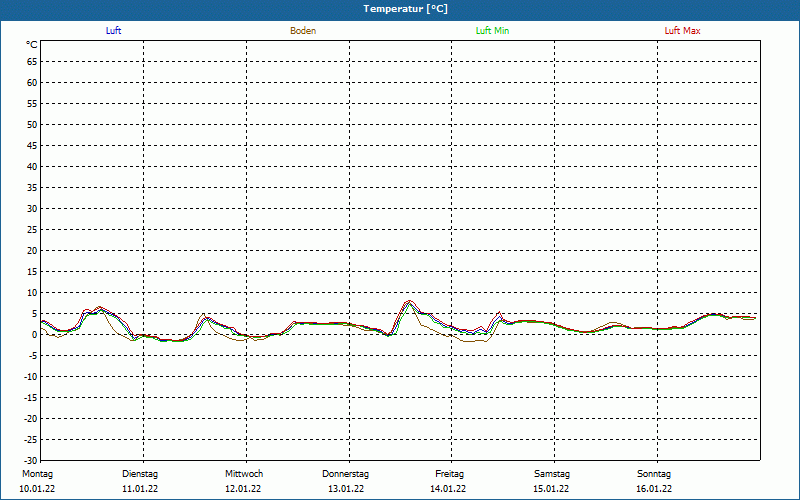This screenshot has width=800, height=500.
Task: Click the date 11.01.22
Action: pyautogui.click(x=140, y=489)
